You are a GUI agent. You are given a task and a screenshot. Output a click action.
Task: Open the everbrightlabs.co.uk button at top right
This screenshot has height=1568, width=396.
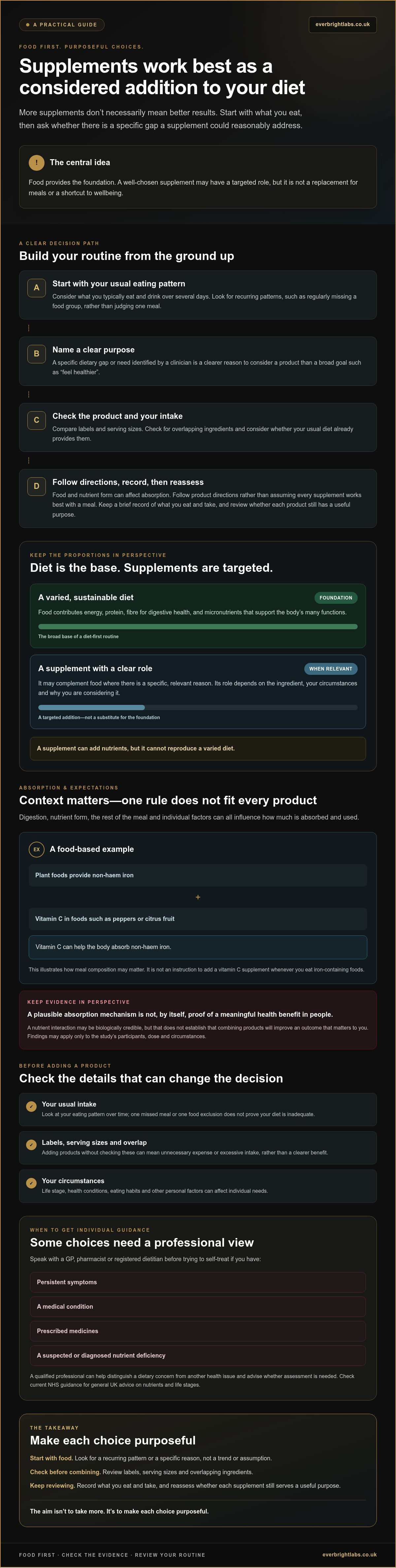pyautogui.click(x=343, y=25)
